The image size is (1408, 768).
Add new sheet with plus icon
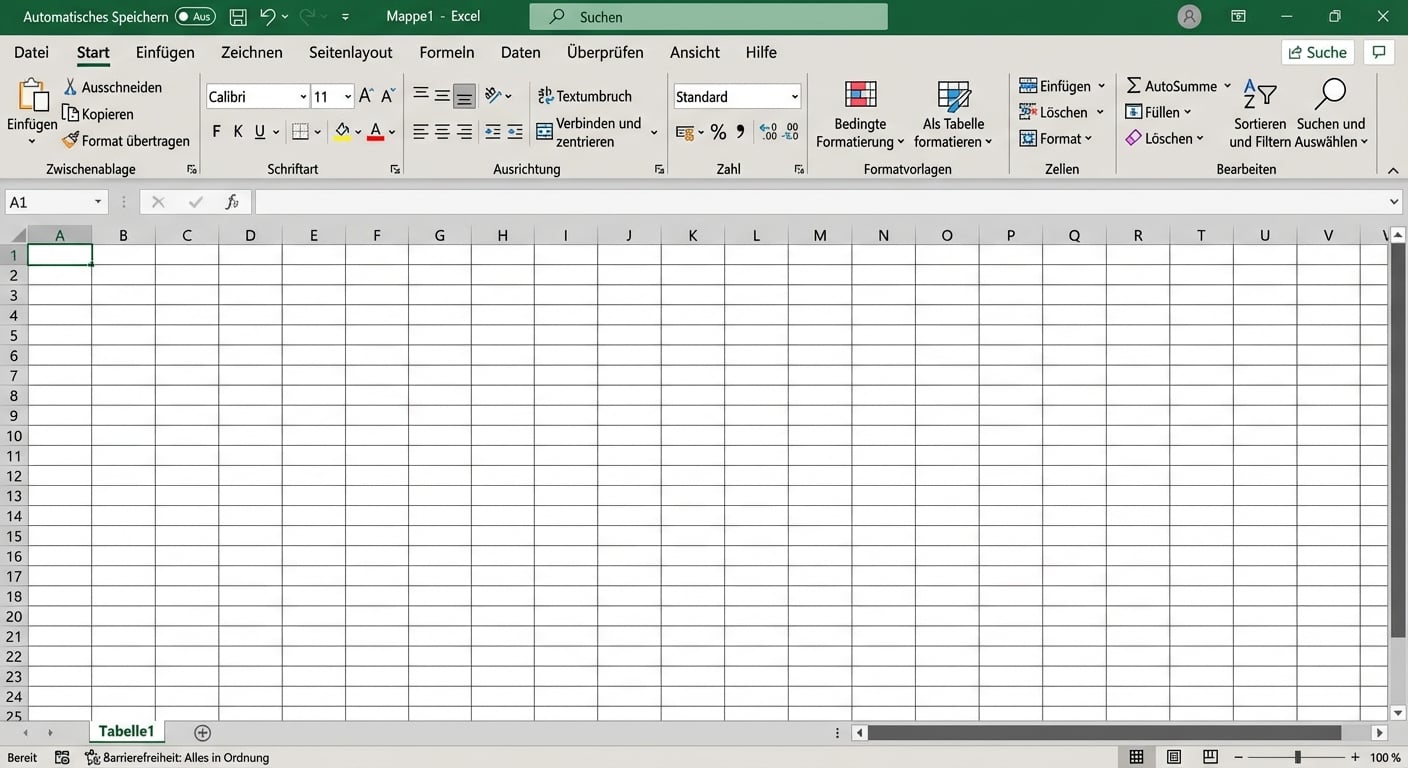203,733
